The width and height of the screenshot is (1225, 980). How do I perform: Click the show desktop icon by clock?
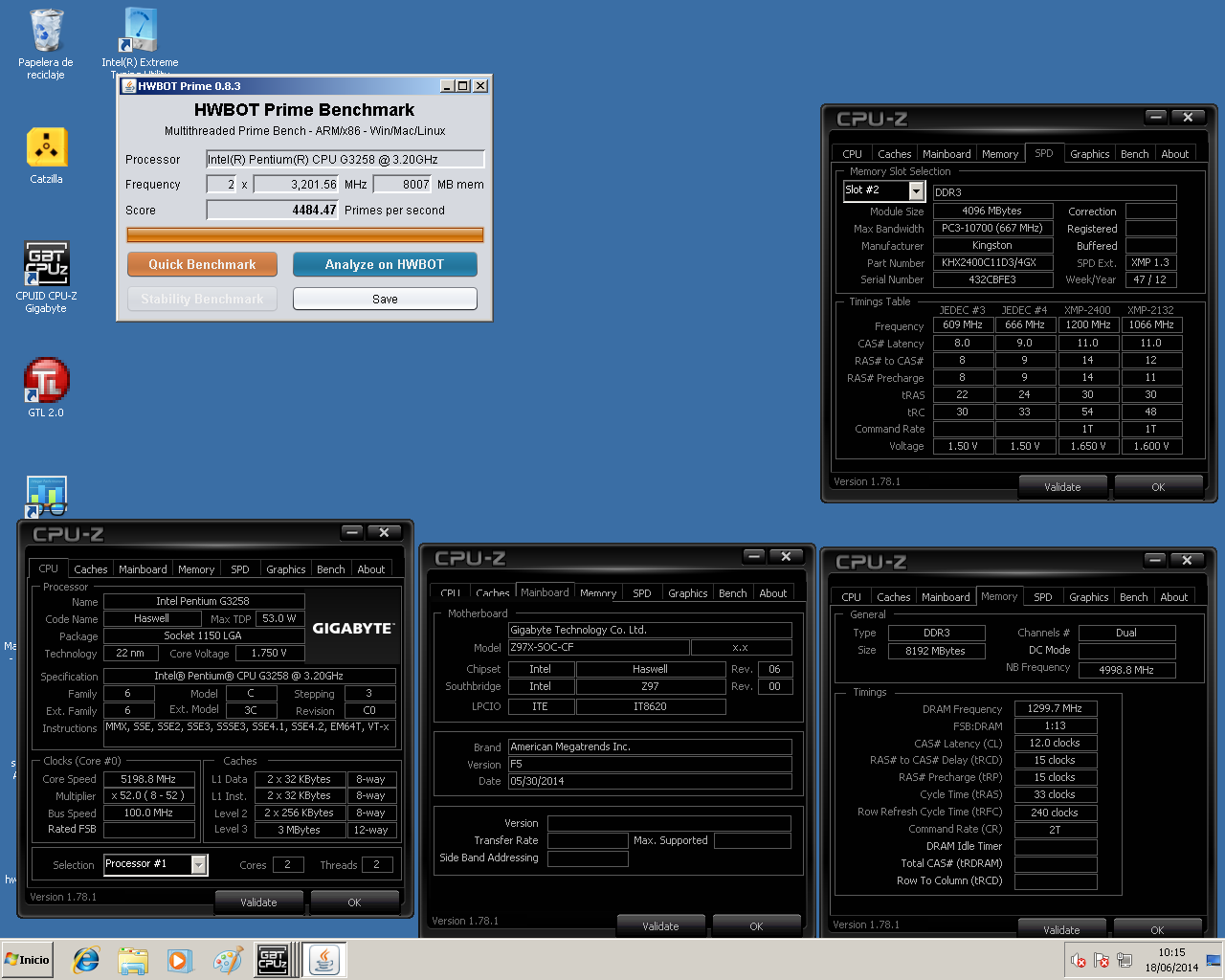(1214, 960)
